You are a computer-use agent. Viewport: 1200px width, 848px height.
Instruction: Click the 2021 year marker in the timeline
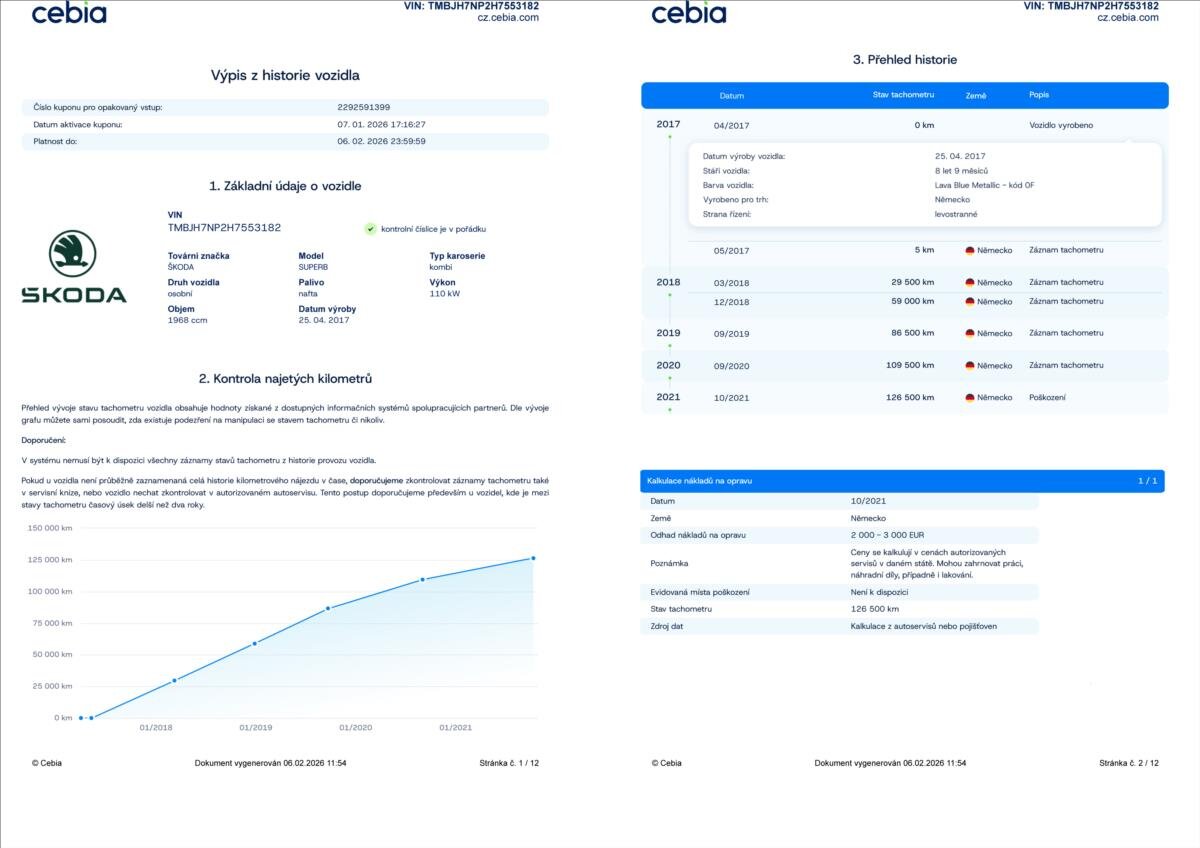tap(668, 397)
